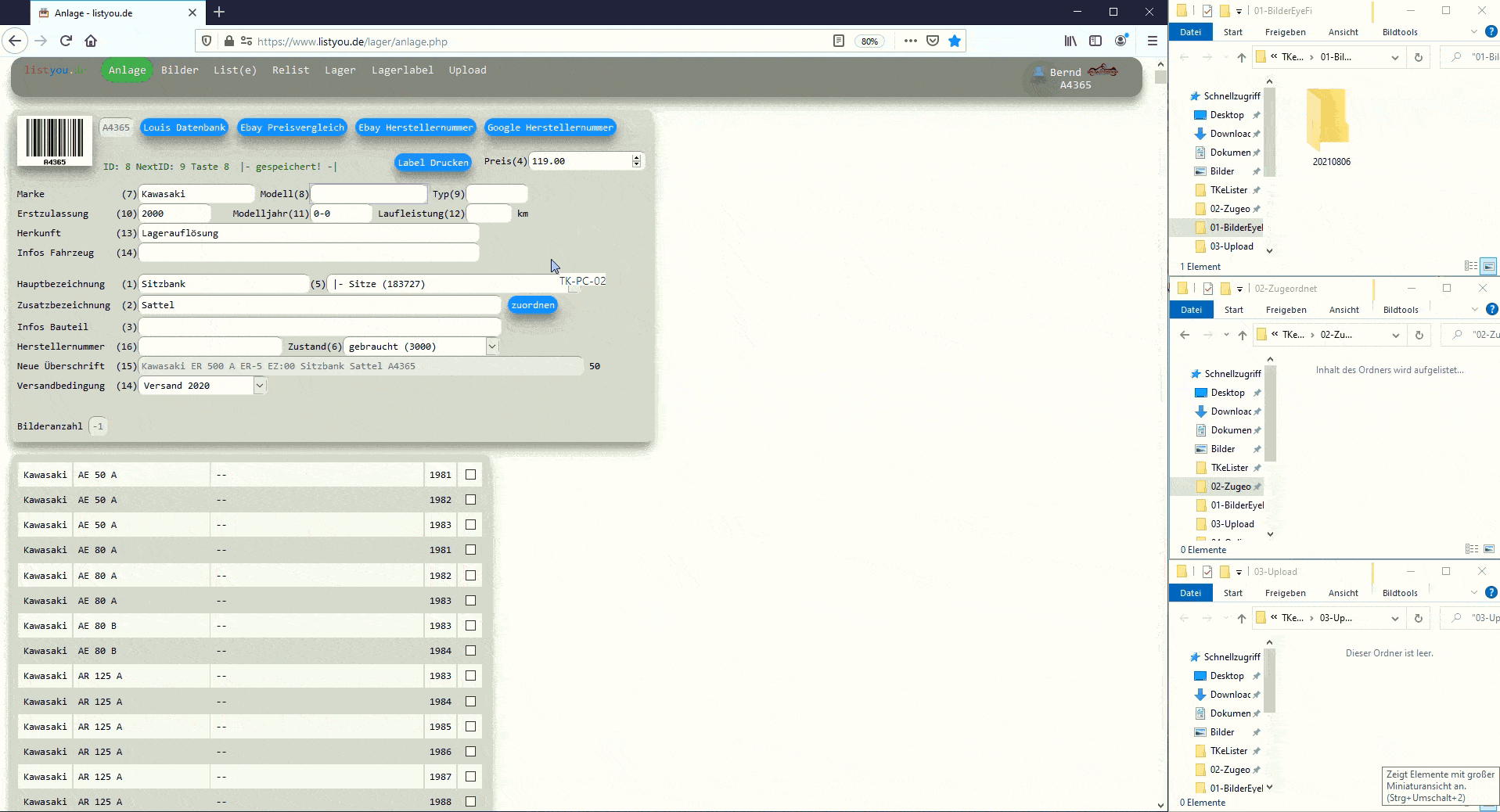Go up one folder in 03-Upload window

[1242, 618]
